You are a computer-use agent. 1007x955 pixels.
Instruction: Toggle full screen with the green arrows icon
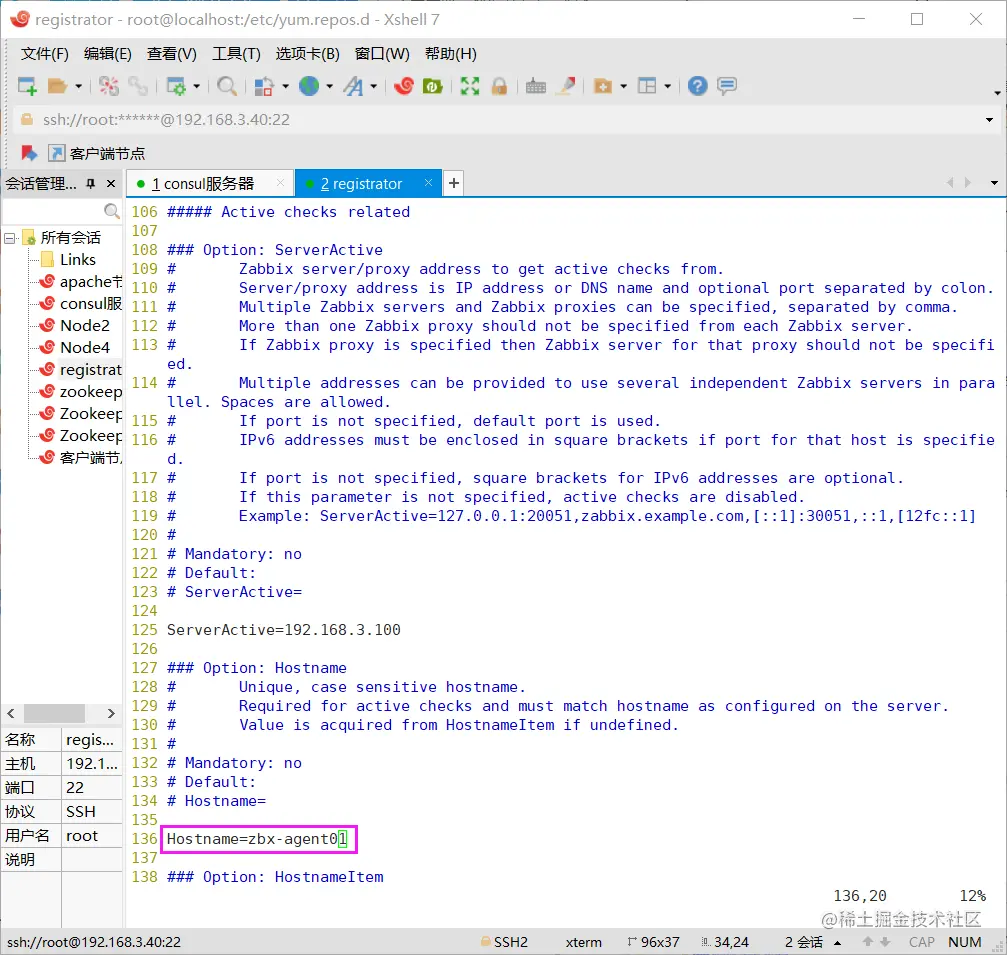pos(470,85)
